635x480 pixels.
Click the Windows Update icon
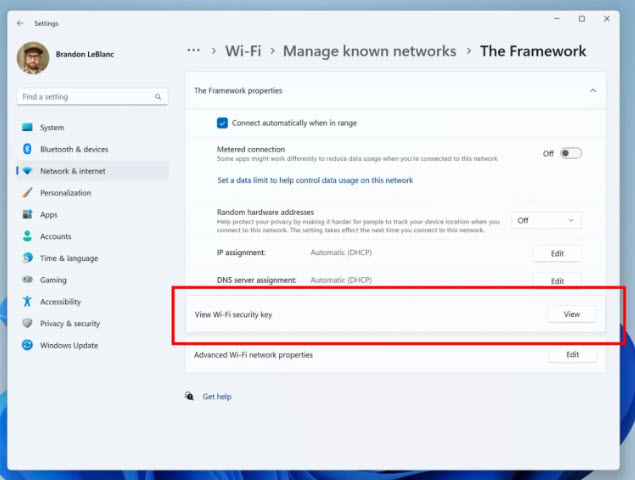pyautogui.click(x=27, y=345)
